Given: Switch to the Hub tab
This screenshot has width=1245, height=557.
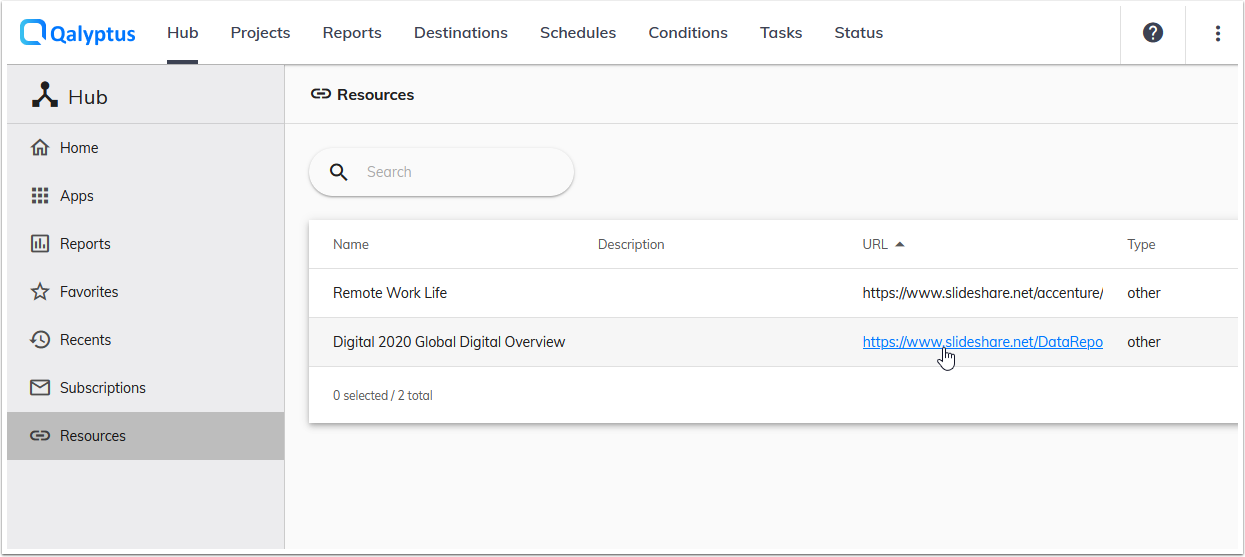Looking at the screenshot, I should [183, 33].
